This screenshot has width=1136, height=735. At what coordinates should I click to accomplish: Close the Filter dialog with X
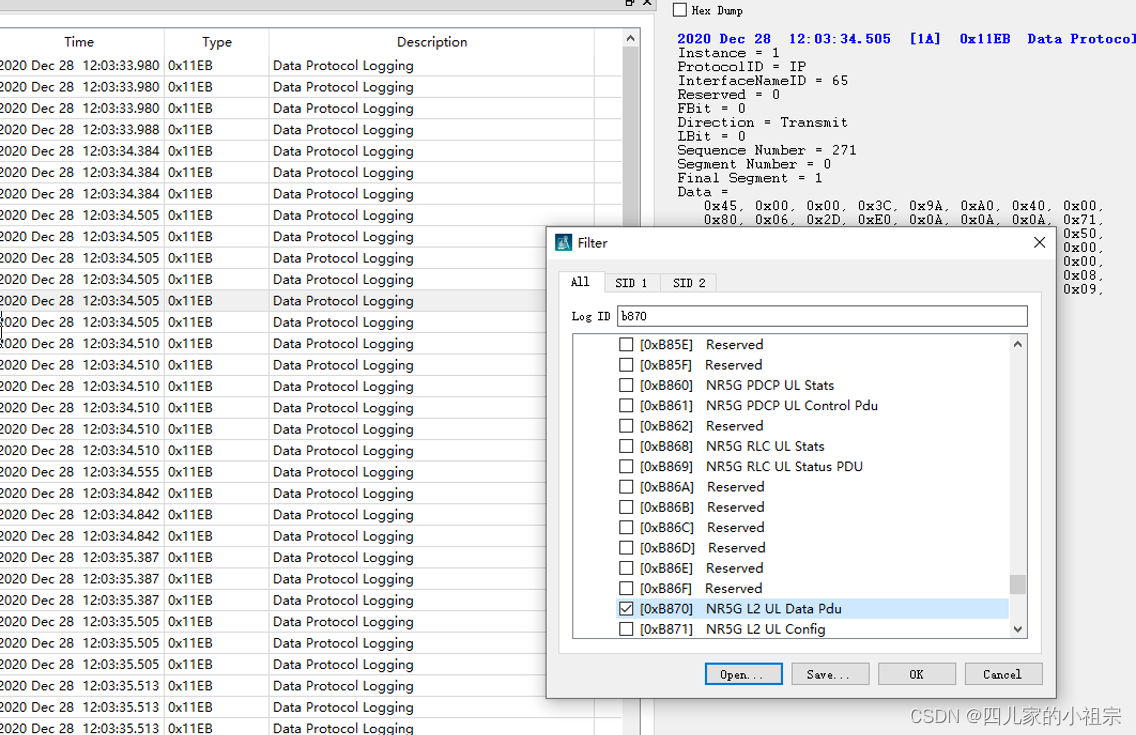coord(1040,243)
